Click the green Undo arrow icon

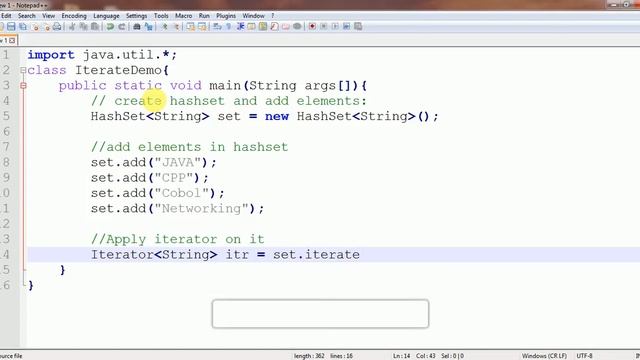click(110, 27)
